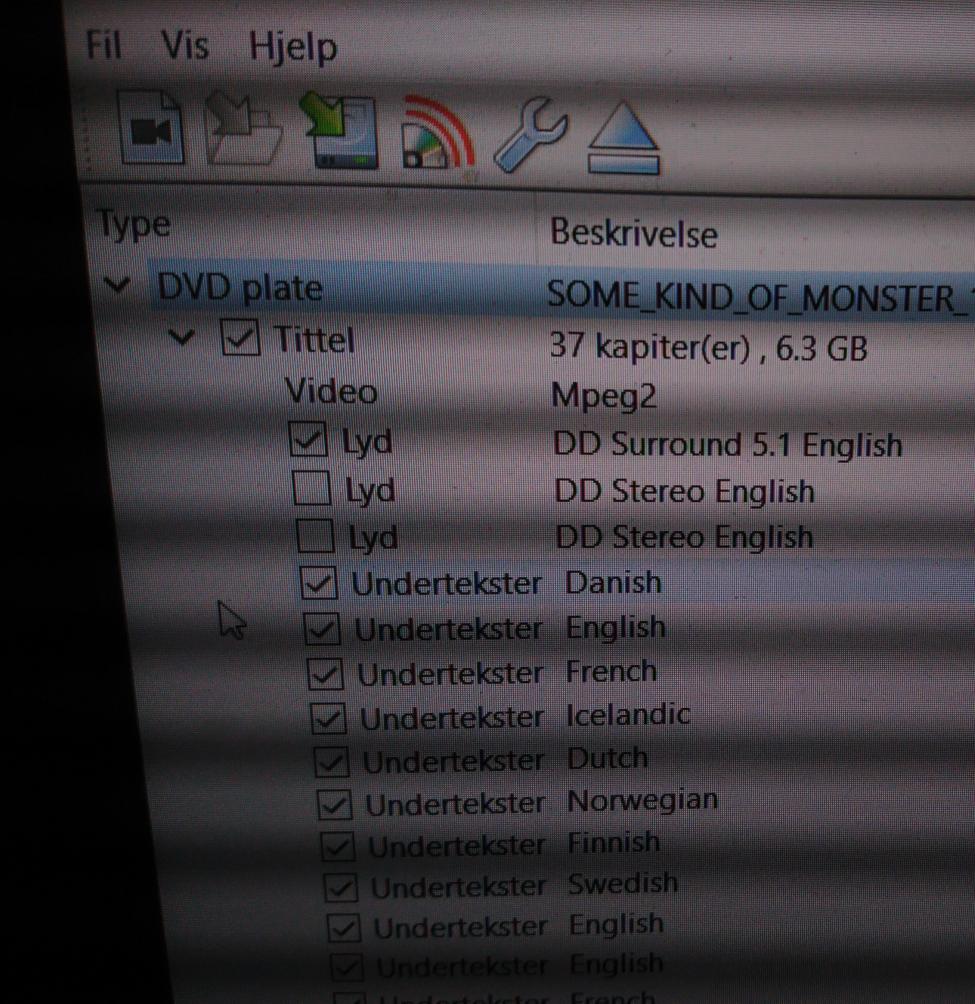Click the '37 kapiter(er), 6.3 GB' description
The height and width of the screenshot is (1004, 975).
click(x=709, y=347)
